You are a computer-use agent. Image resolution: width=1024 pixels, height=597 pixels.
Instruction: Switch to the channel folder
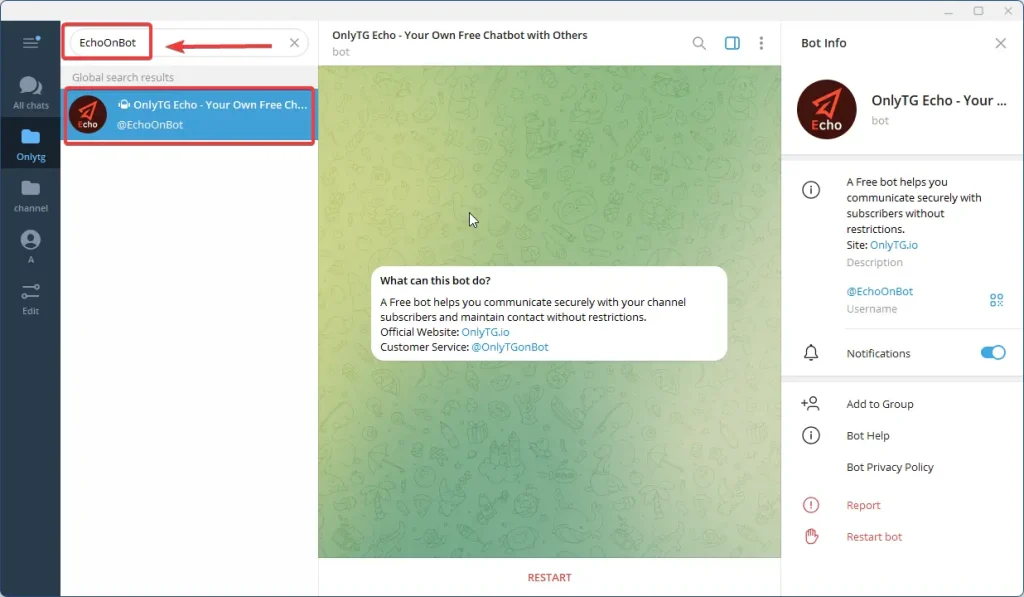[30, 196]
